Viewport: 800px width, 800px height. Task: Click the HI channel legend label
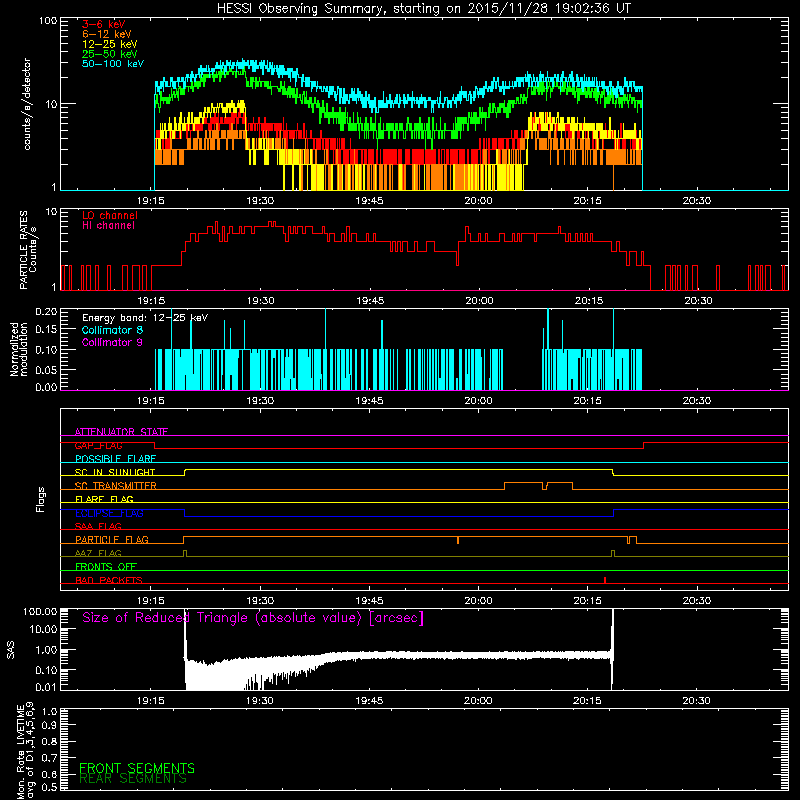click(x=108, y=226)
